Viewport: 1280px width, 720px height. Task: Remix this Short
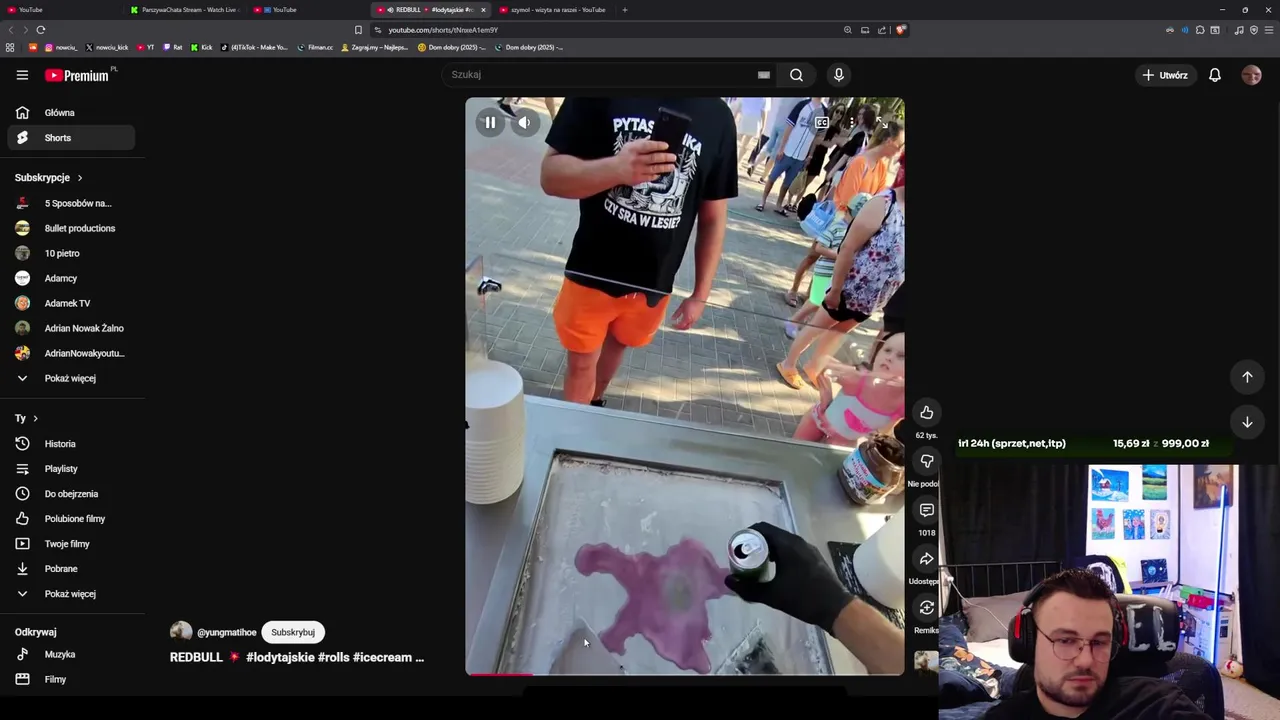tap(927, 608)
